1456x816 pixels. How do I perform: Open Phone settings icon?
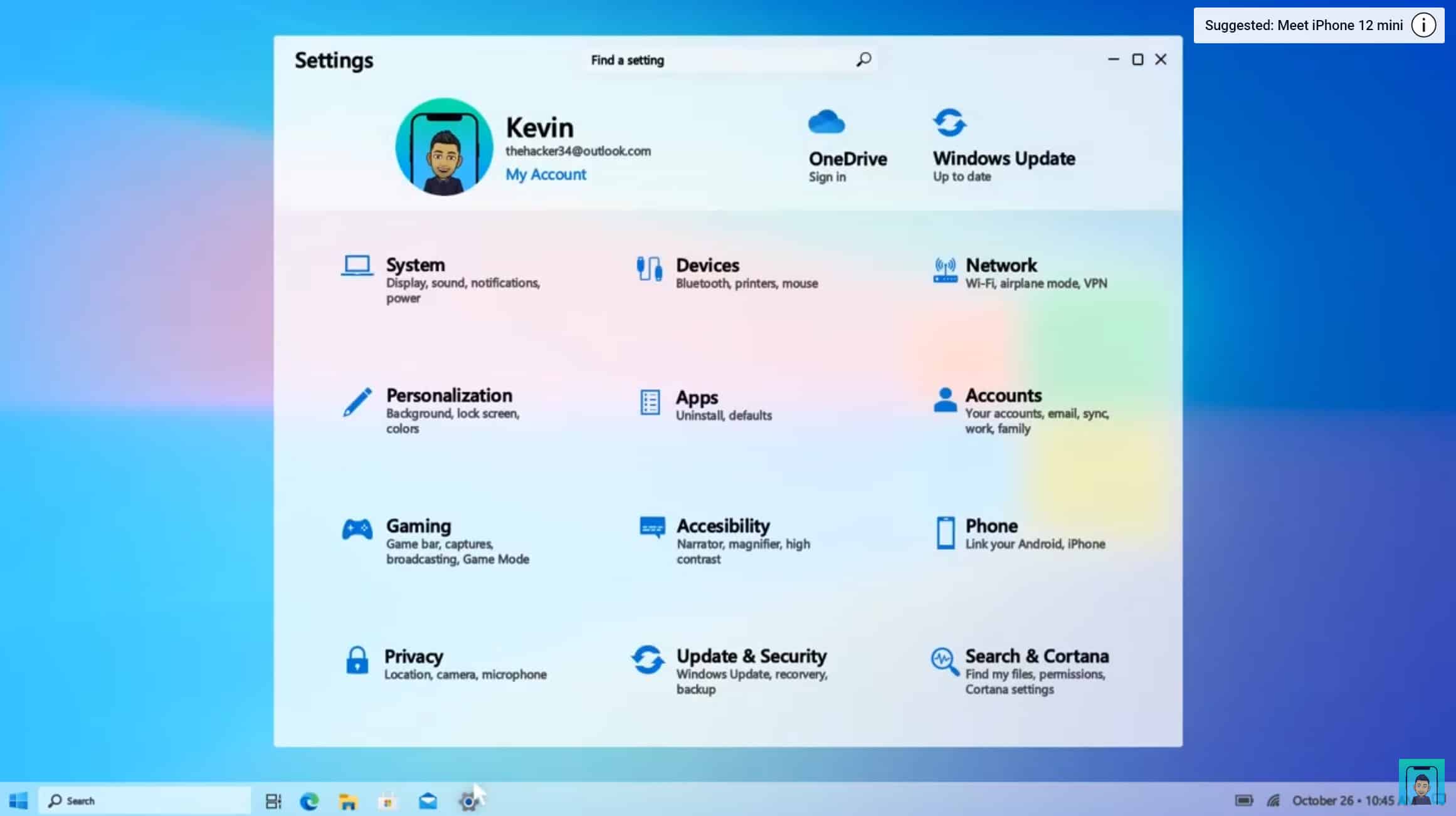(945, 533)
